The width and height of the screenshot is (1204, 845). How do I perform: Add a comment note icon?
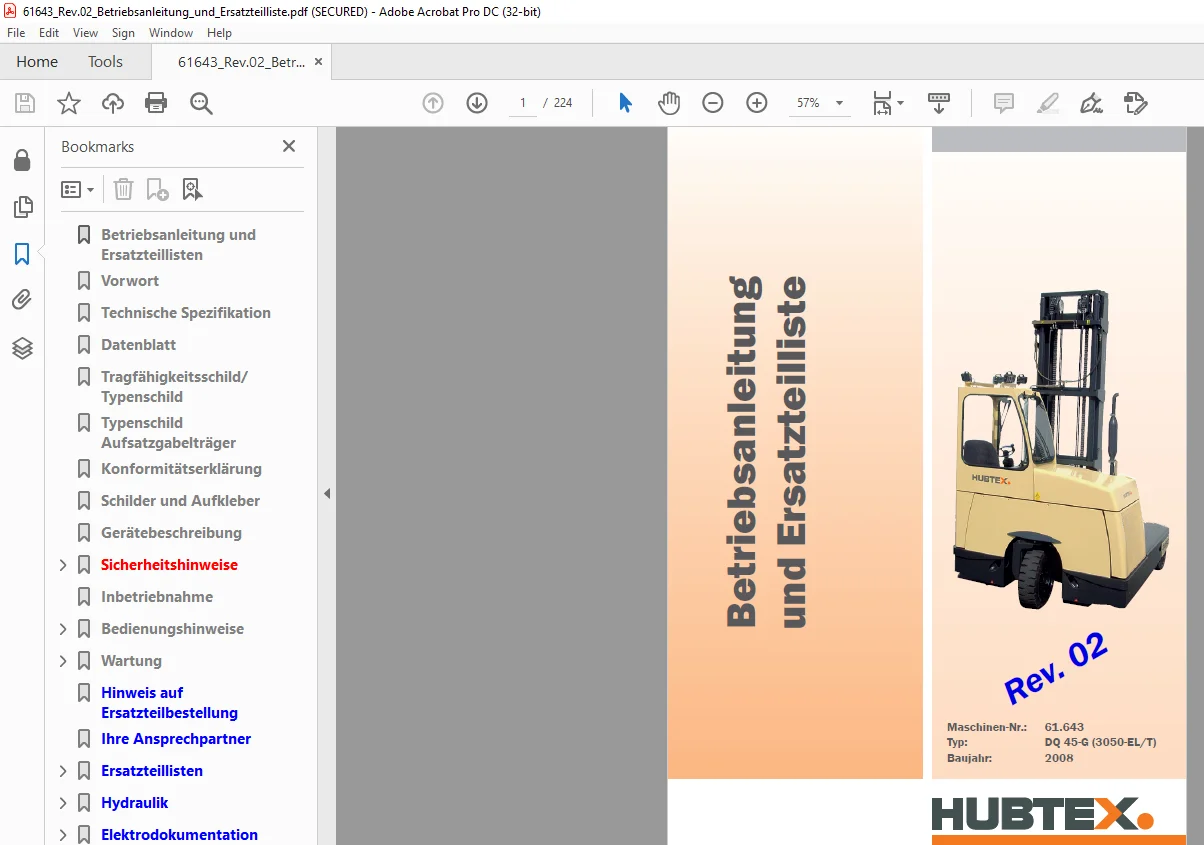coord(1004,103)
